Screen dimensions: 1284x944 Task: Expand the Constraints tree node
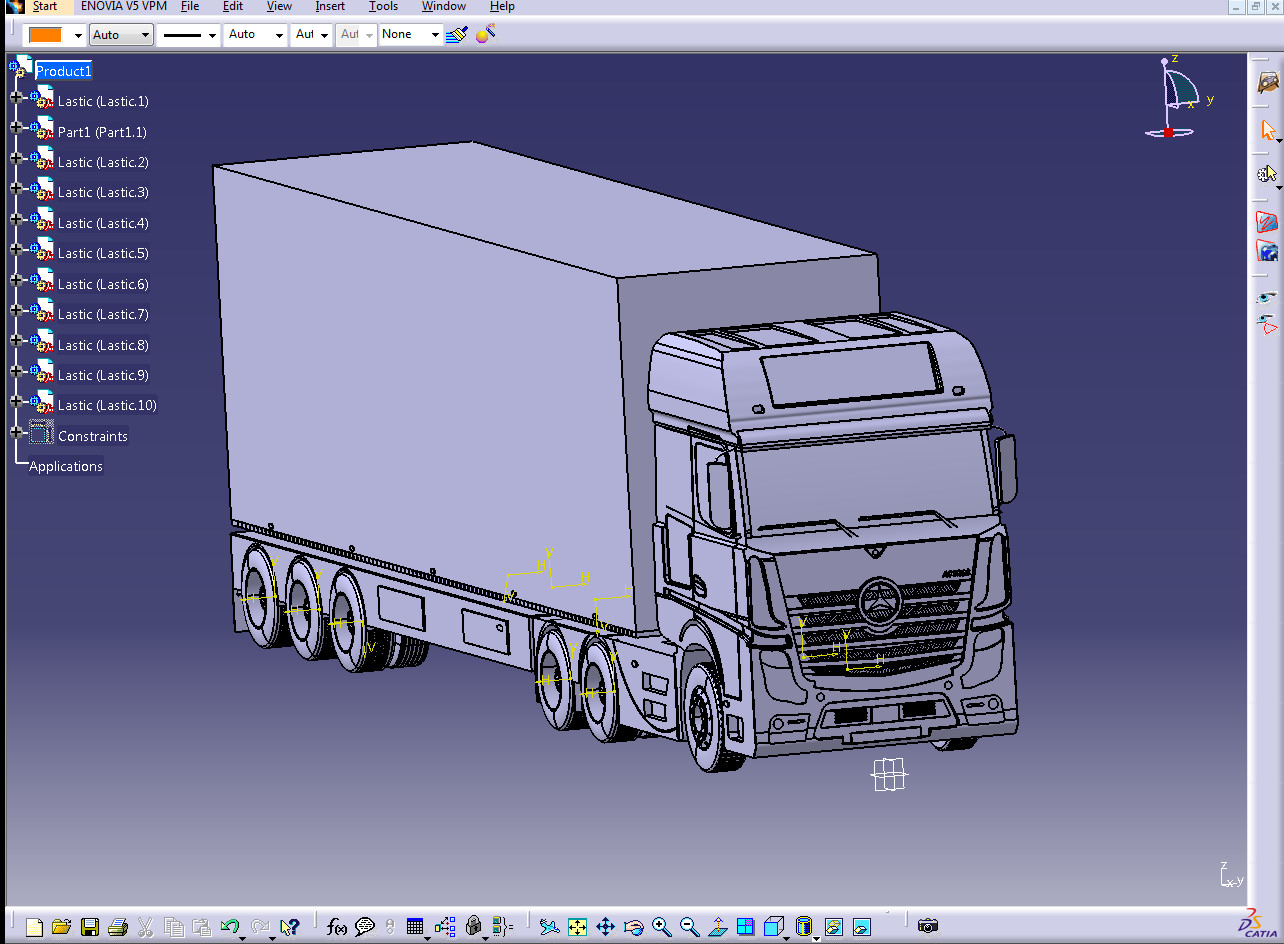click(x=15, y=433)
